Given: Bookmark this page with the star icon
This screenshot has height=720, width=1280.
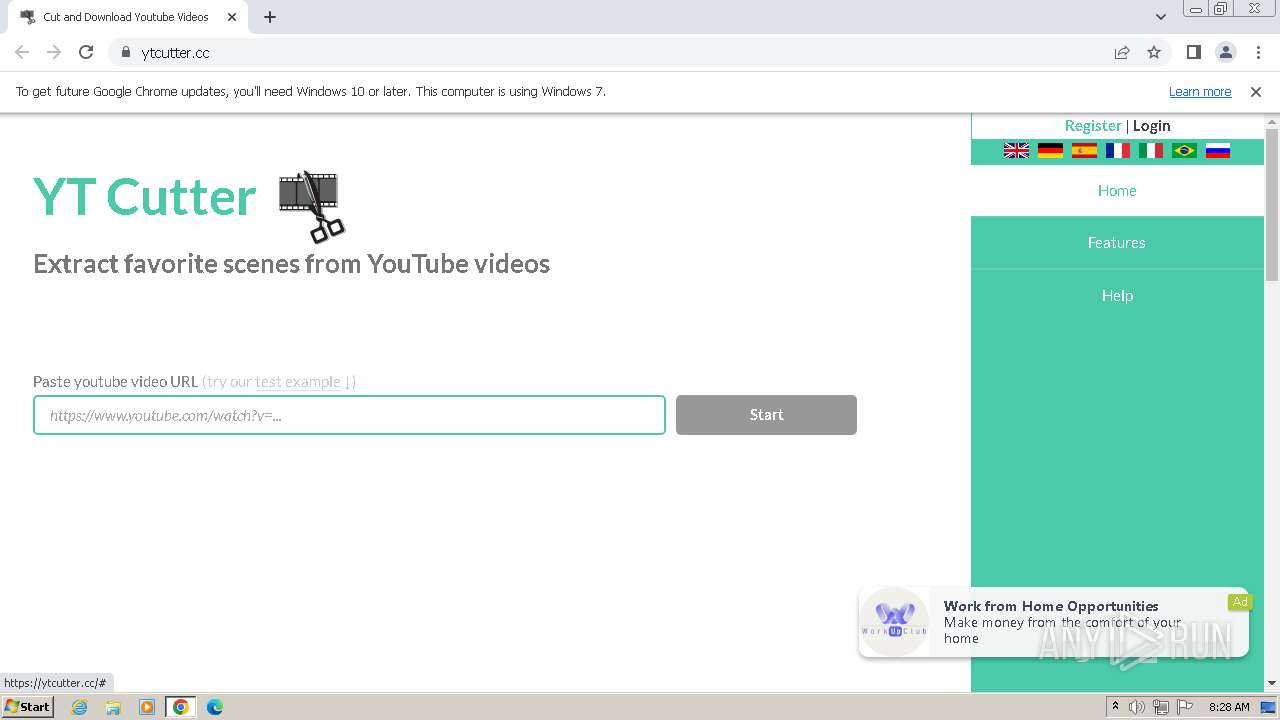Looking at the screenshot, I should point(1154,52).
